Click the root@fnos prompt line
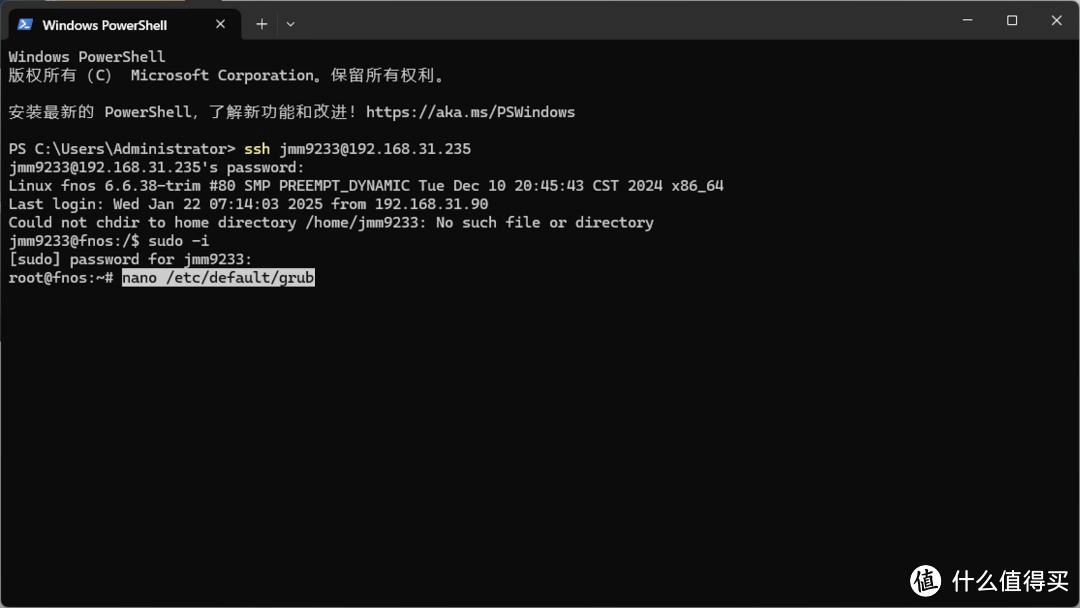Viewport: 1080px width, 608px height. click(x=162, y=277)
